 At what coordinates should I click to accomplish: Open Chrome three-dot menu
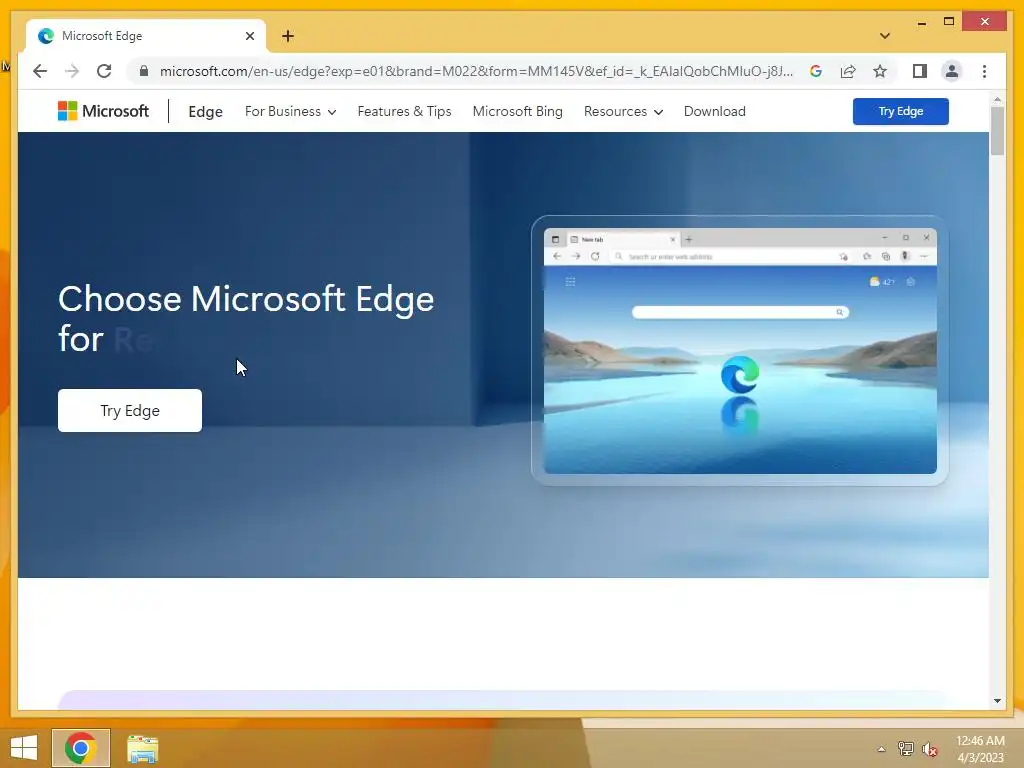[984, 71]
